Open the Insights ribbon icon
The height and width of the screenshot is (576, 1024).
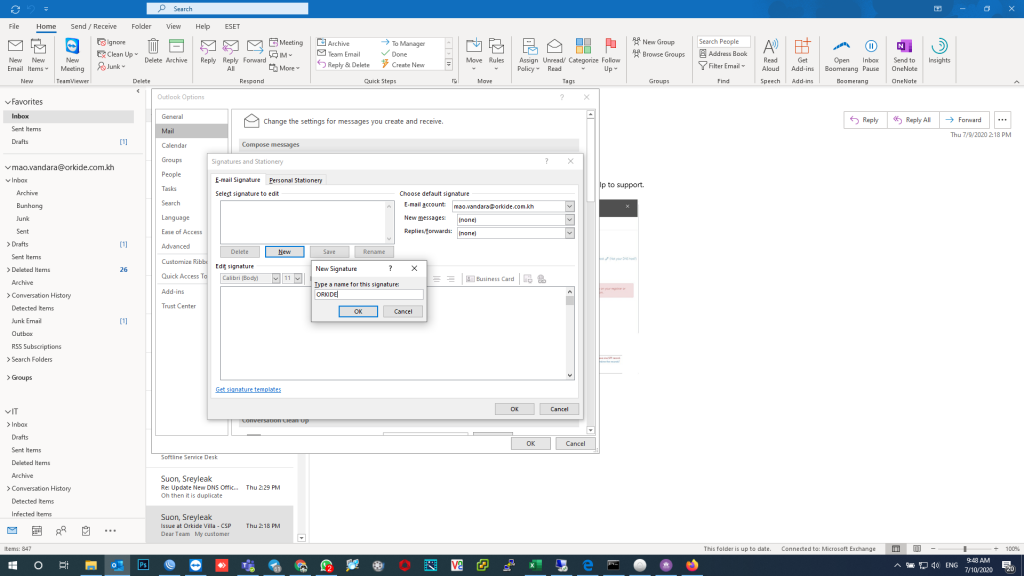tap(939, 52)
